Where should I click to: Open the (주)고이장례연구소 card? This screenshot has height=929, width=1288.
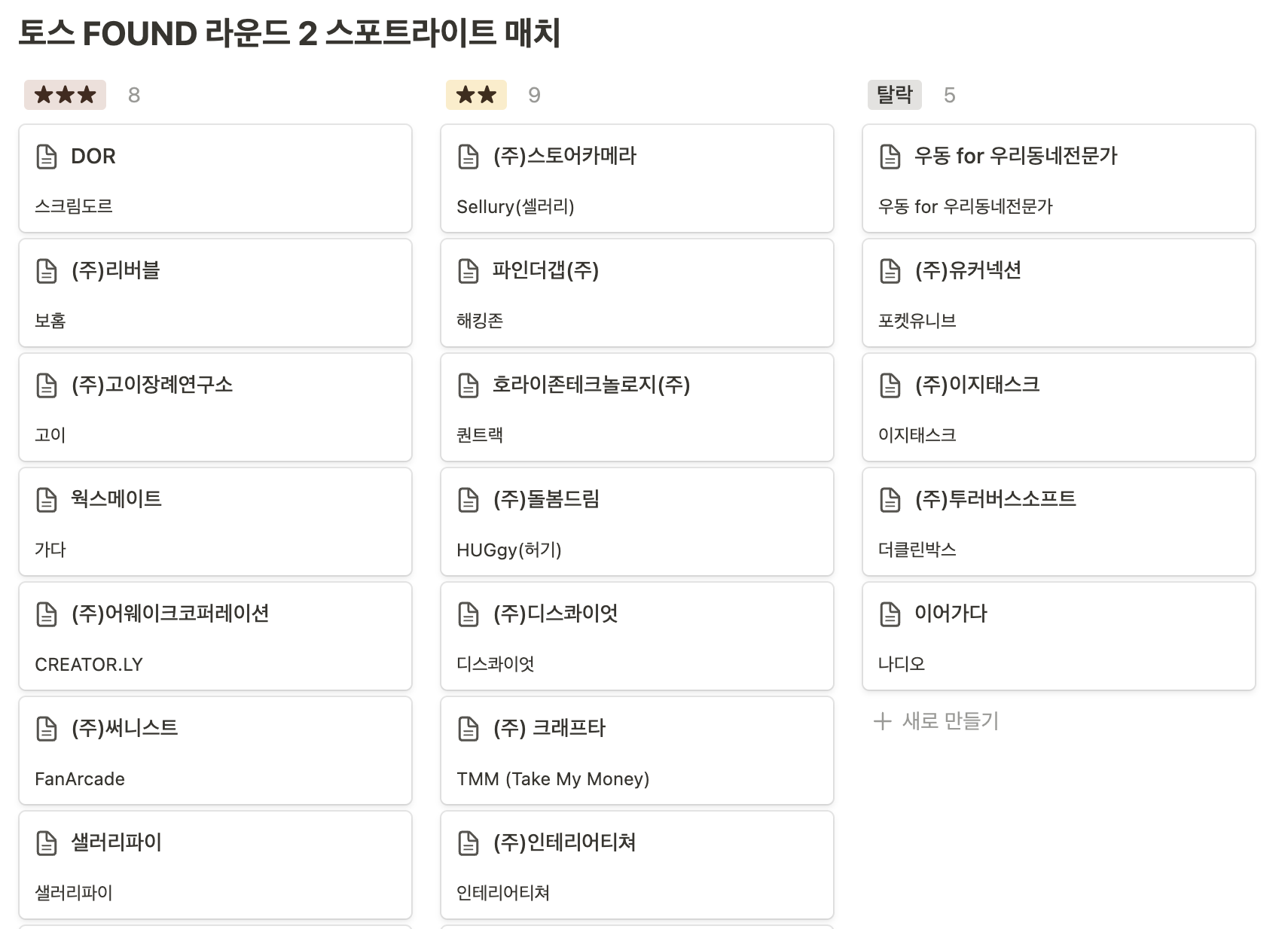tap(215, 407)
